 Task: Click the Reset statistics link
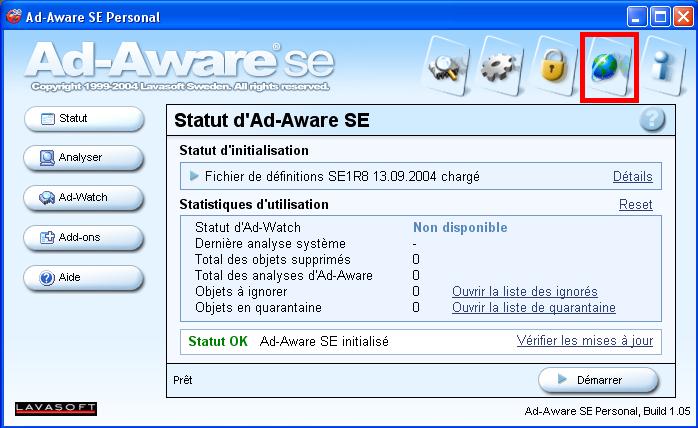pos(635,205)
